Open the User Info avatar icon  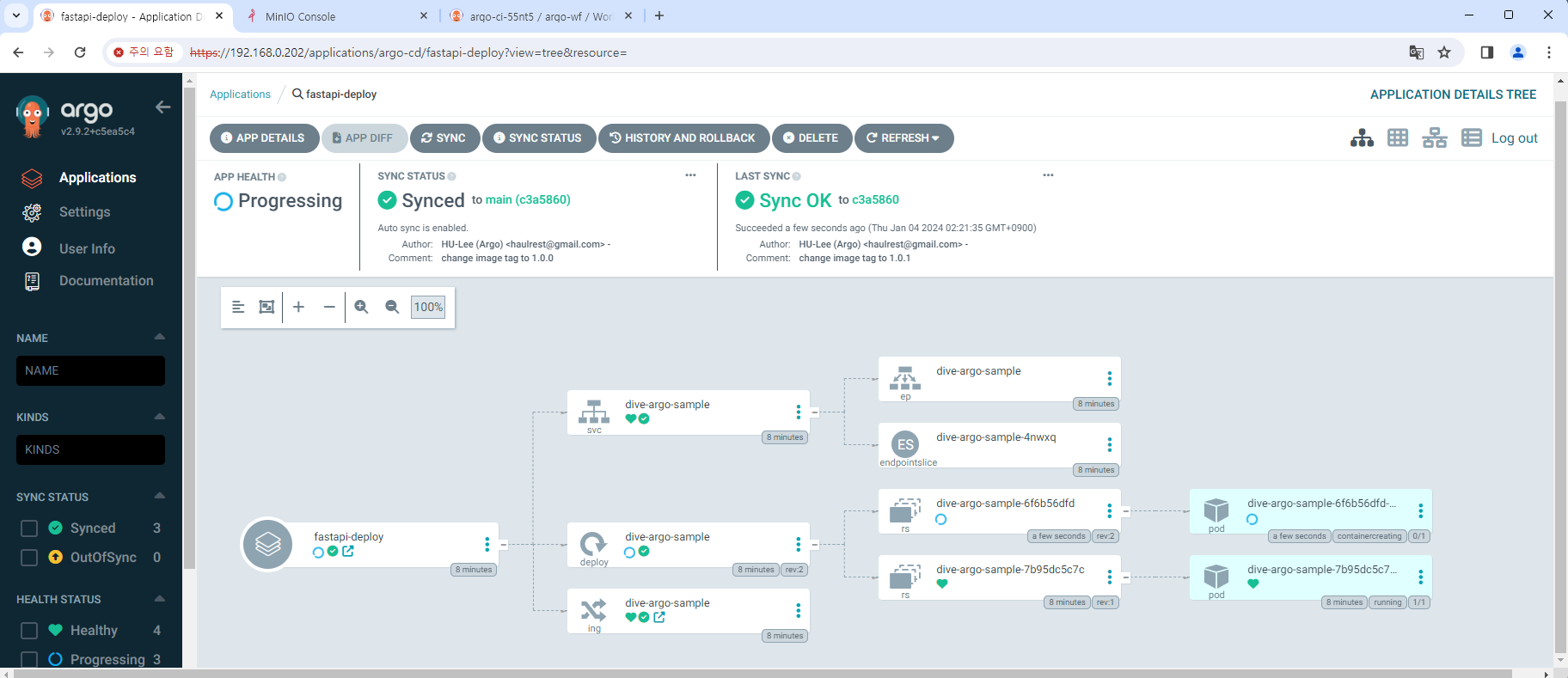click(x=32, y=247)
